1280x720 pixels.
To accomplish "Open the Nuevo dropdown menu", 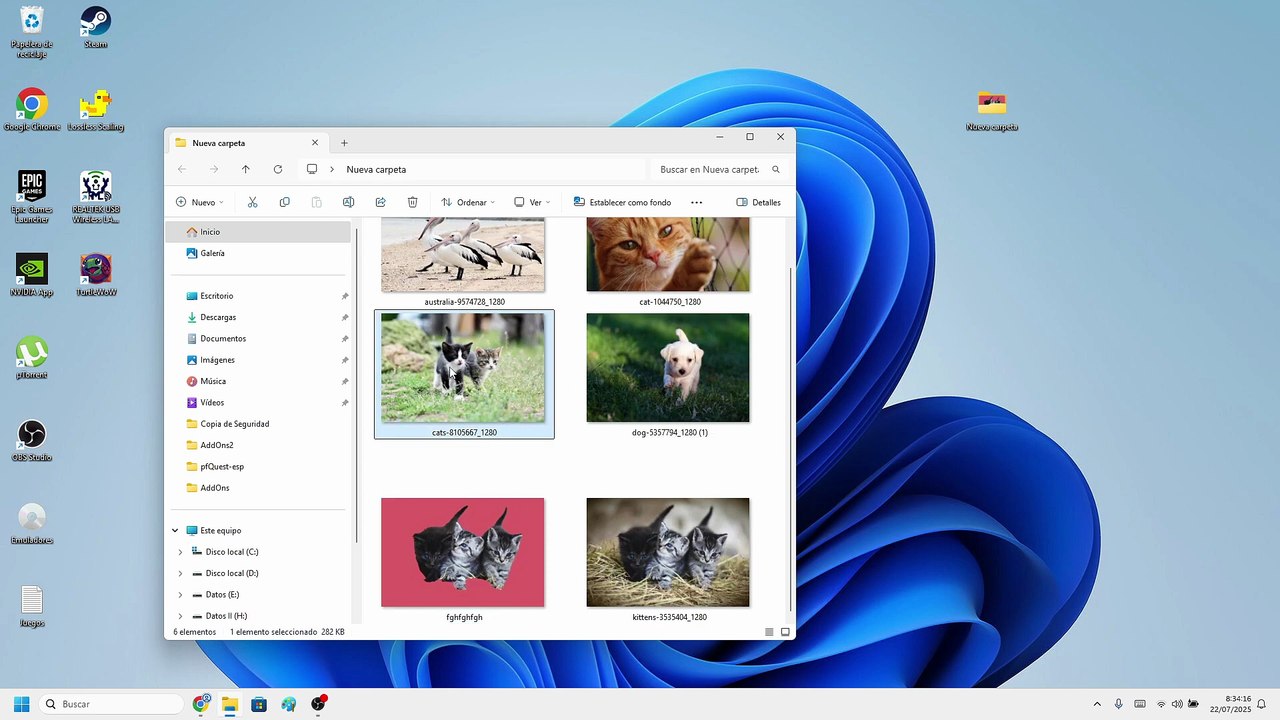I will point(200,202).
